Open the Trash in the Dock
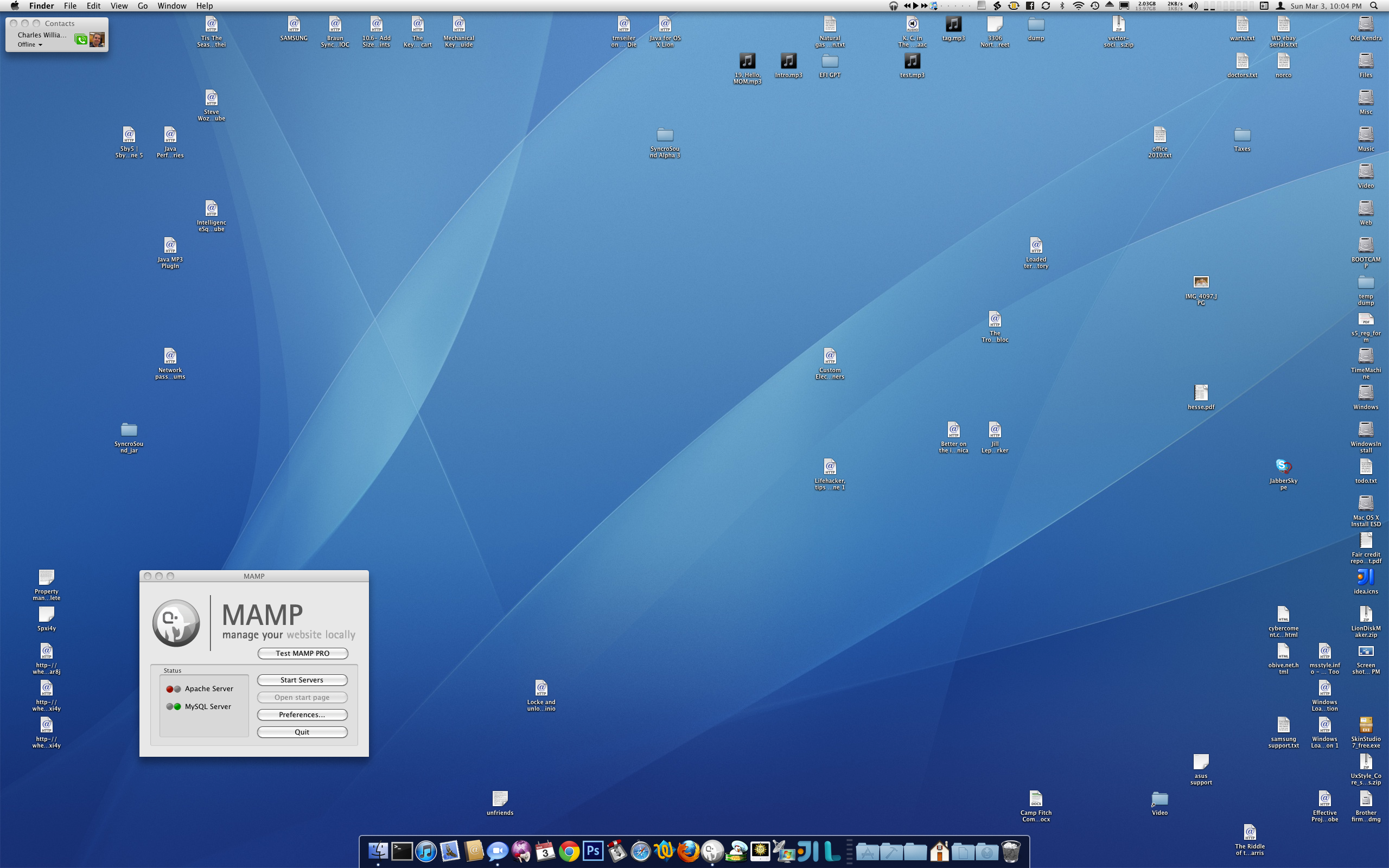The image size is (1389, 868). pyautogui.click(x=1011, y=851)
